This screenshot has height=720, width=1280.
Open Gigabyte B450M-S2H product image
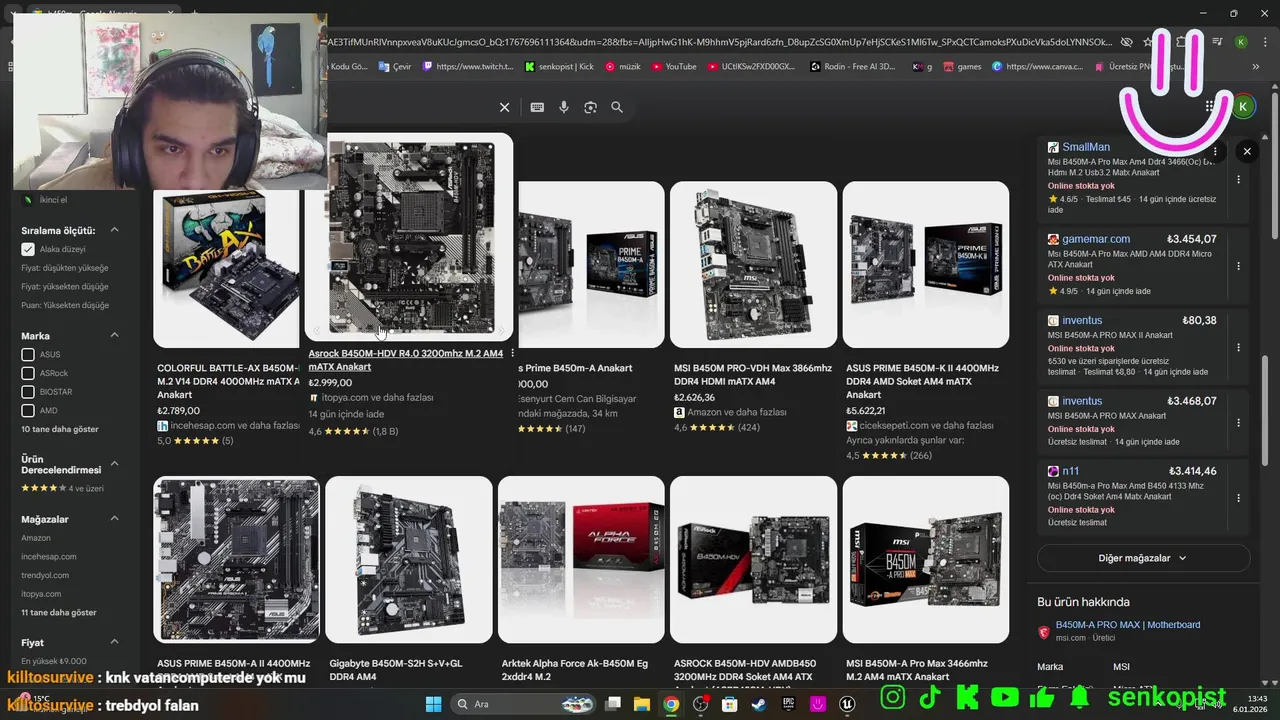(408, 559)
